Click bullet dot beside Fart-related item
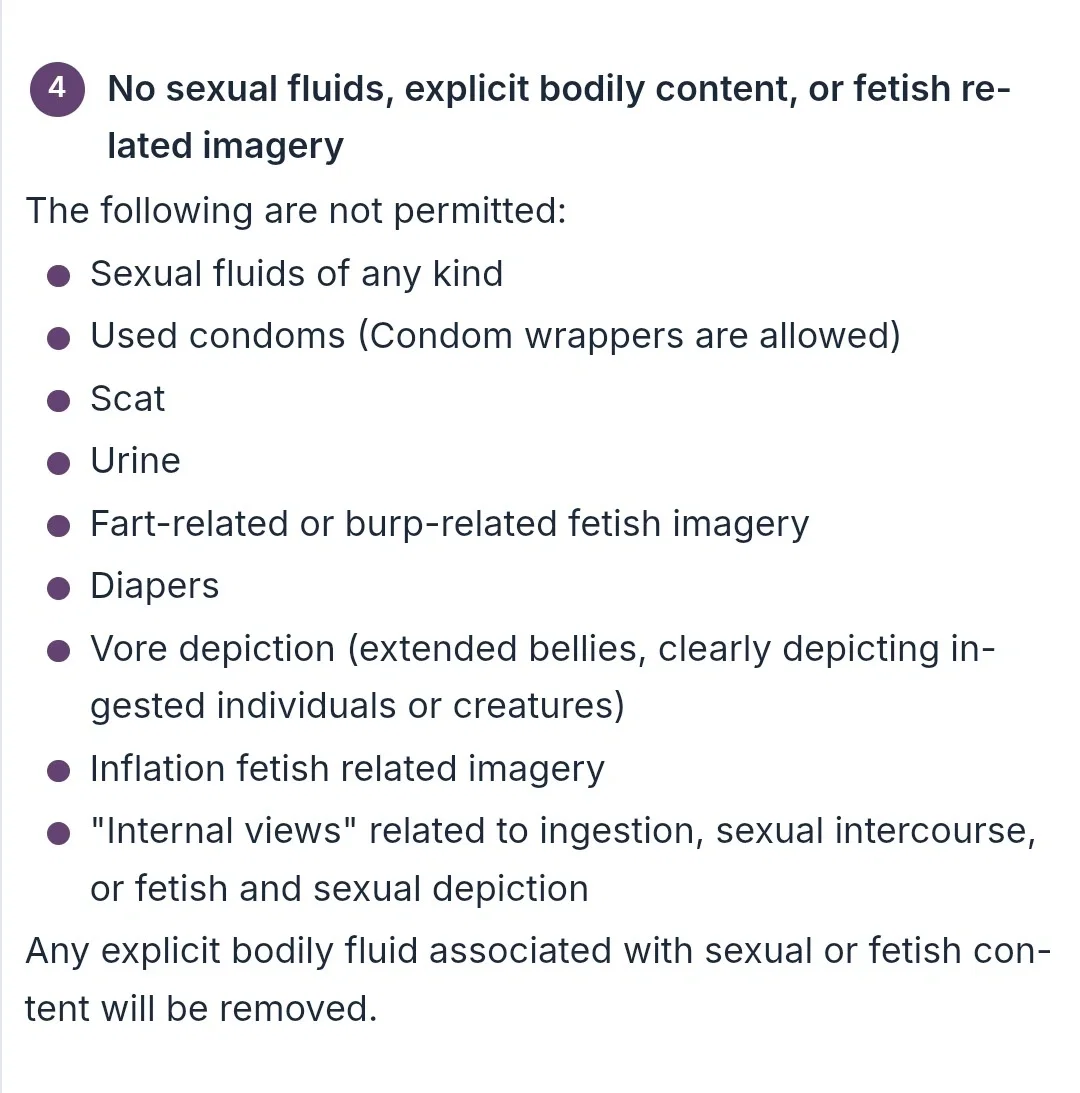This screenshot has width=1080, height=1093. pos(59,526)
